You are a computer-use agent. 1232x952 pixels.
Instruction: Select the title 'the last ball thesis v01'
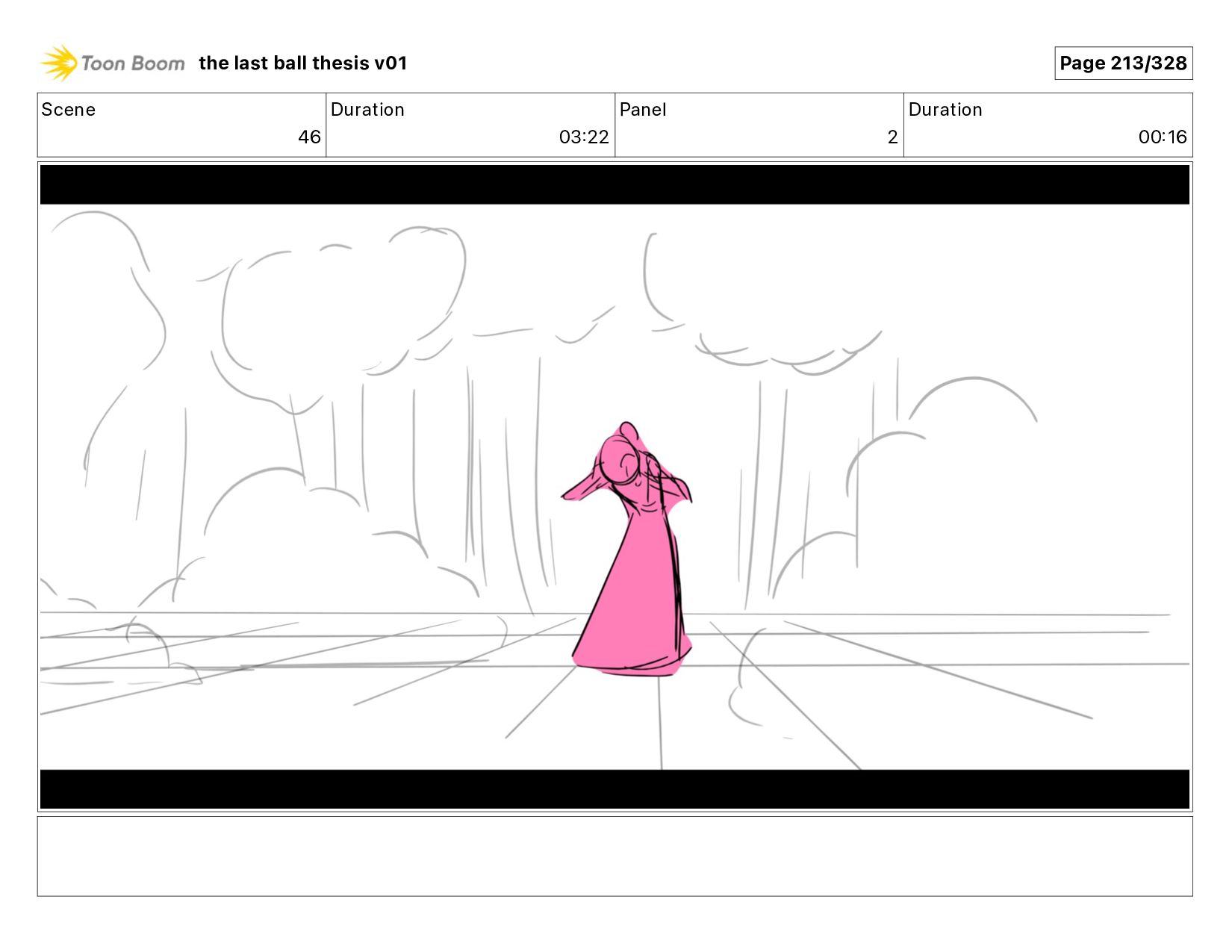pyautogui.click(x=303, y=63)
